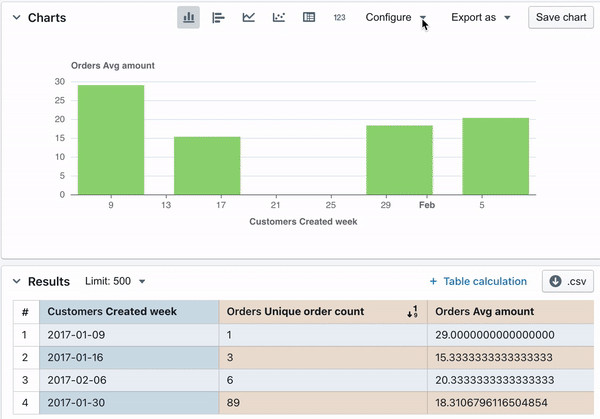Download results as .csv

pyautogui.click(x=566, y=282)
